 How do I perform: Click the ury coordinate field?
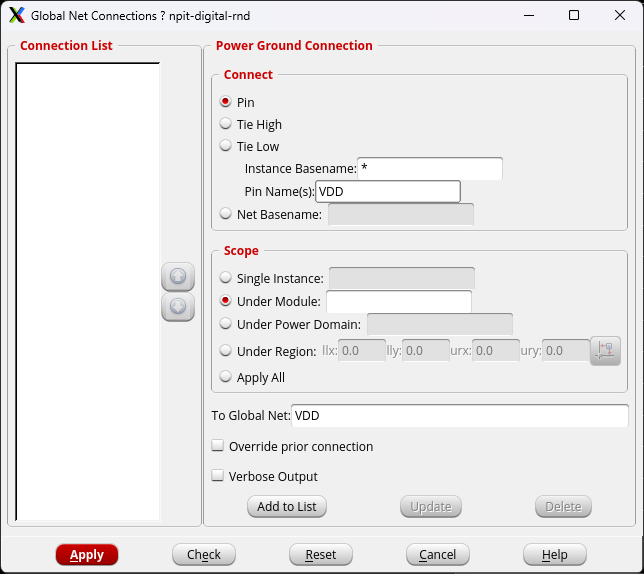point(566,351)
